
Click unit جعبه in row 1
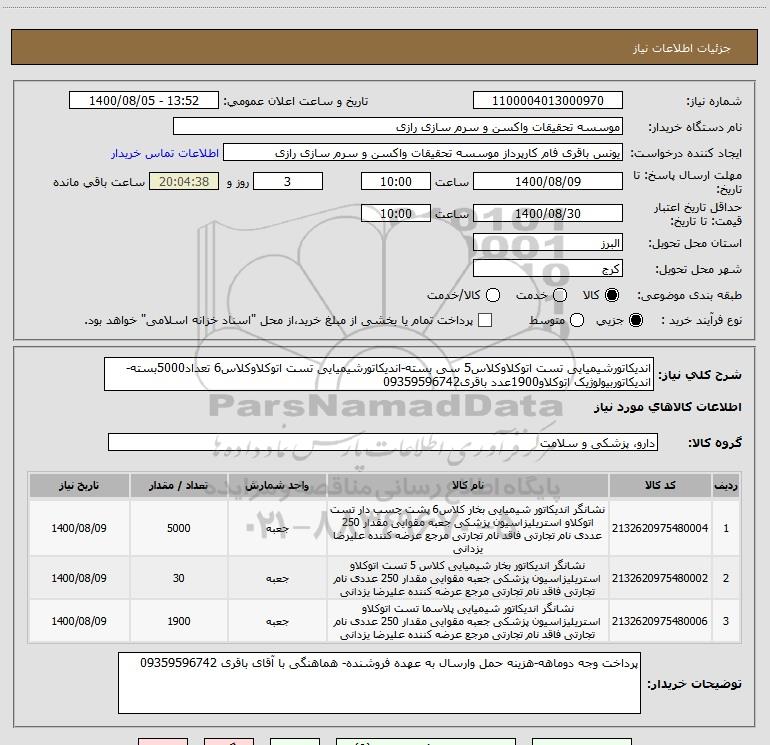(277, 529)
